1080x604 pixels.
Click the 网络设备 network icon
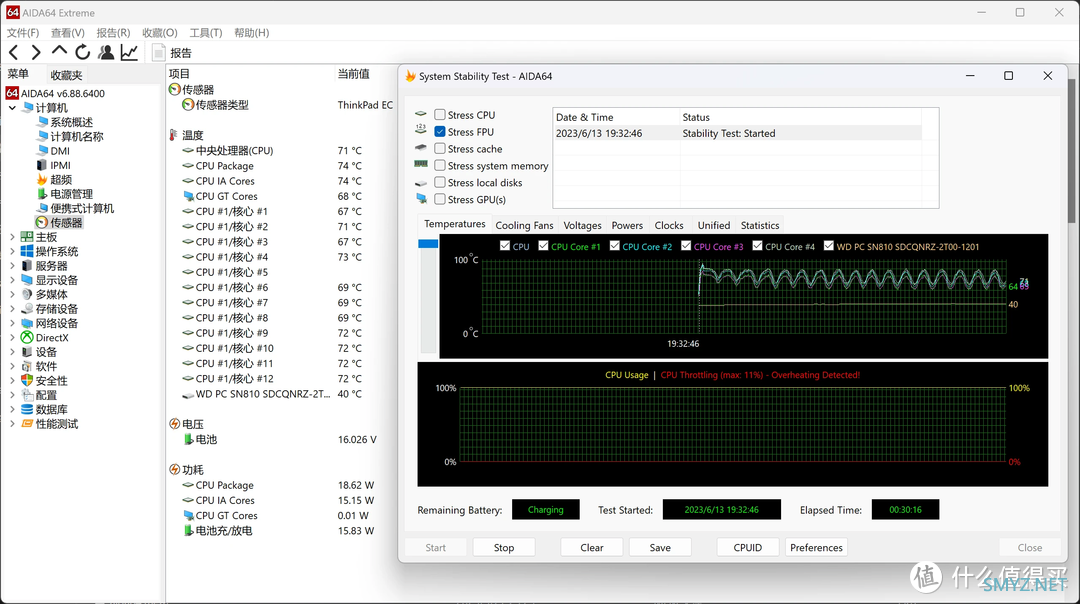point(27,323)
